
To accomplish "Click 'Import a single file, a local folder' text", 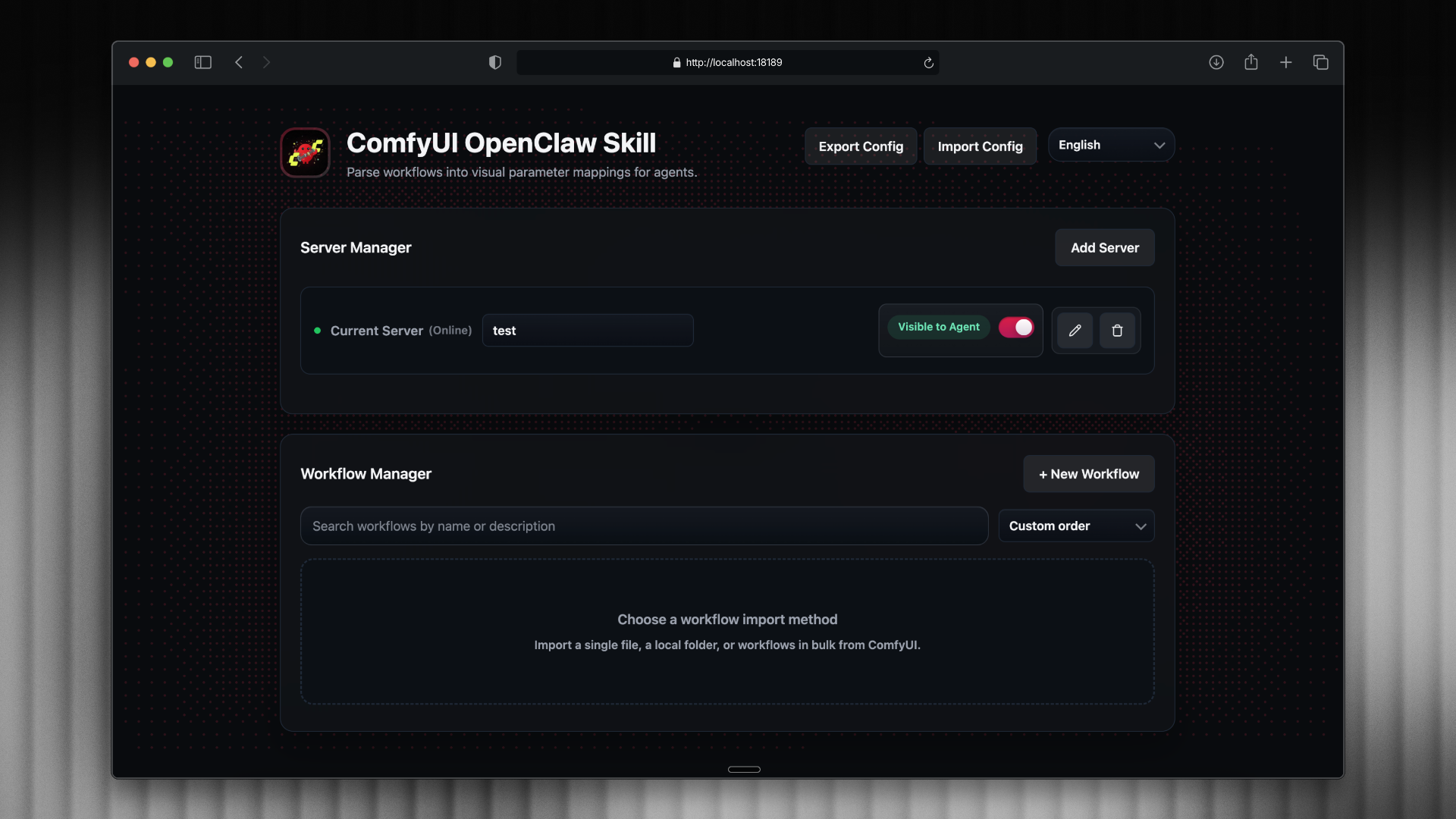I will pyautogui.click(x=727, y=645).
